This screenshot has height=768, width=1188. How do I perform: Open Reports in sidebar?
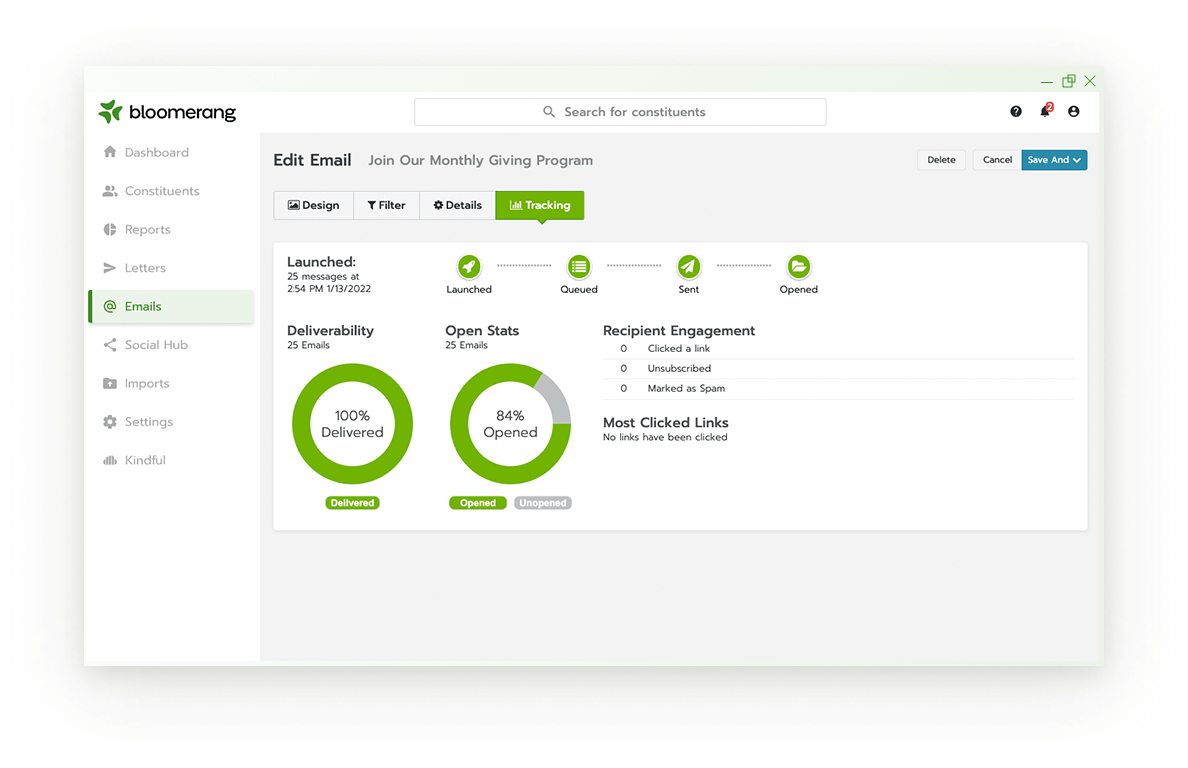(171, 229)
